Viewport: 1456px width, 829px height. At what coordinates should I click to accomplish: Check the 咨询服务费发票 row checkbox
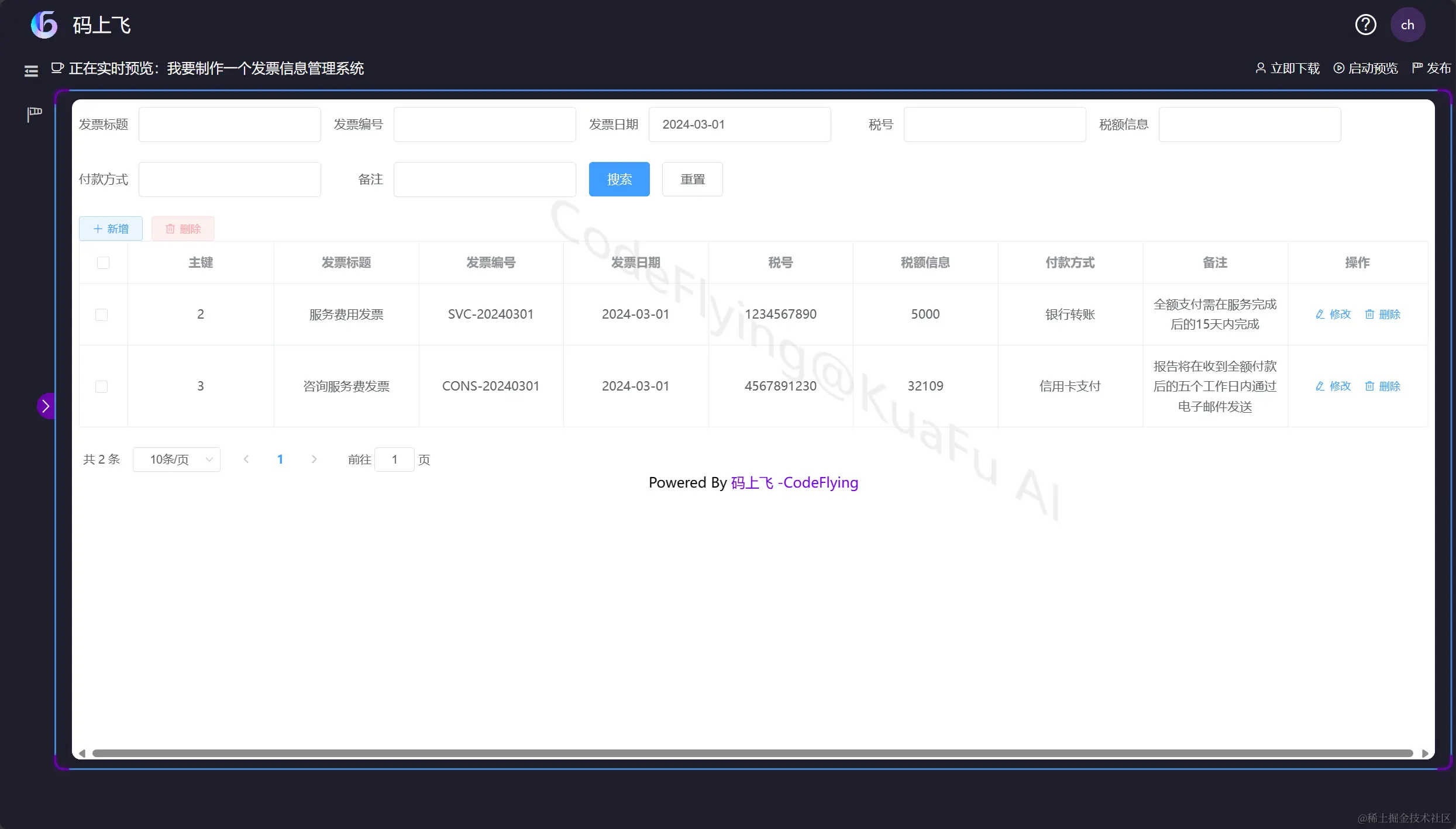click(x=101, y=386)
